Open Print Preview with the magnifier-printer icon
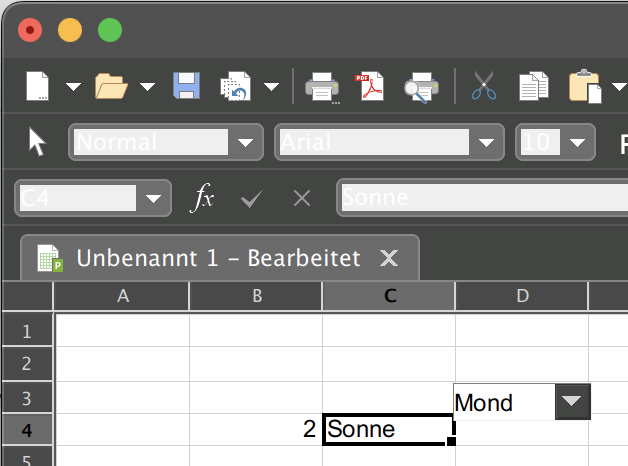 (419, 87)
